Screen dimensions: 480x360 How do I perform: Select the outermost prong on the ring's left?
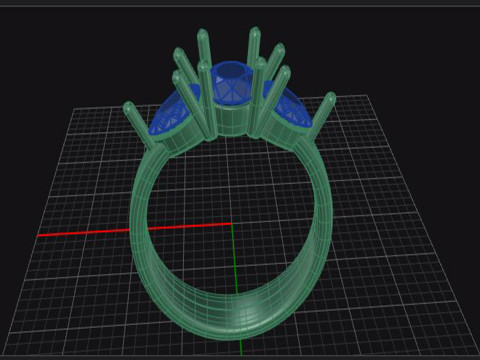pos(138,125)
